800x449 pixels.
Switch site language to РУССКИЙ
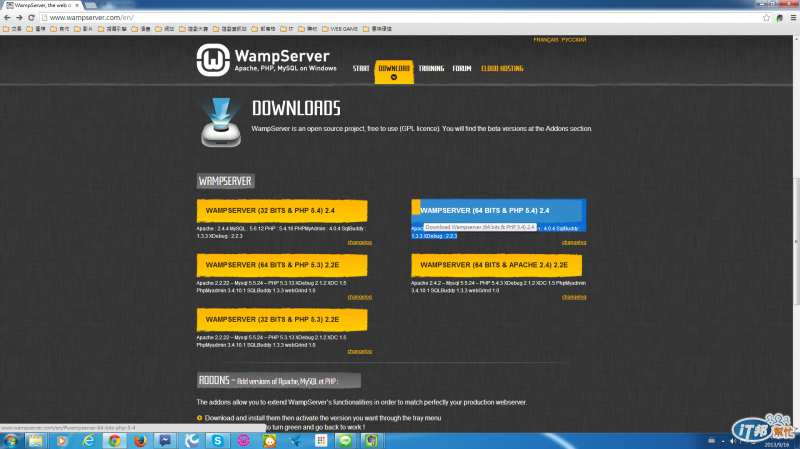point(574,40)
